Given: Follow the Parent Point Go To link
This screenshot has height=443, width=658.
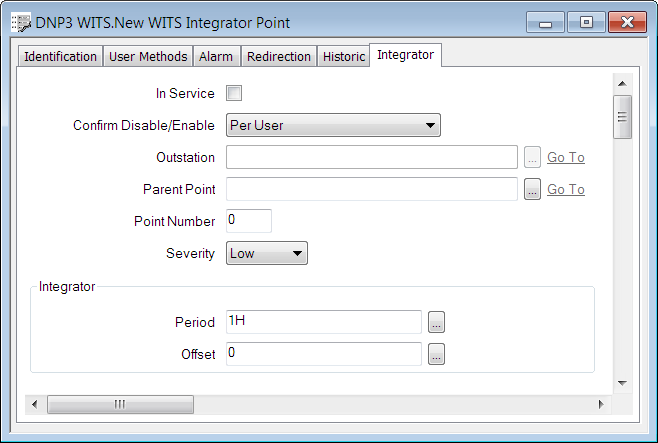Looking at the screenshot, I should coord(565,190).
